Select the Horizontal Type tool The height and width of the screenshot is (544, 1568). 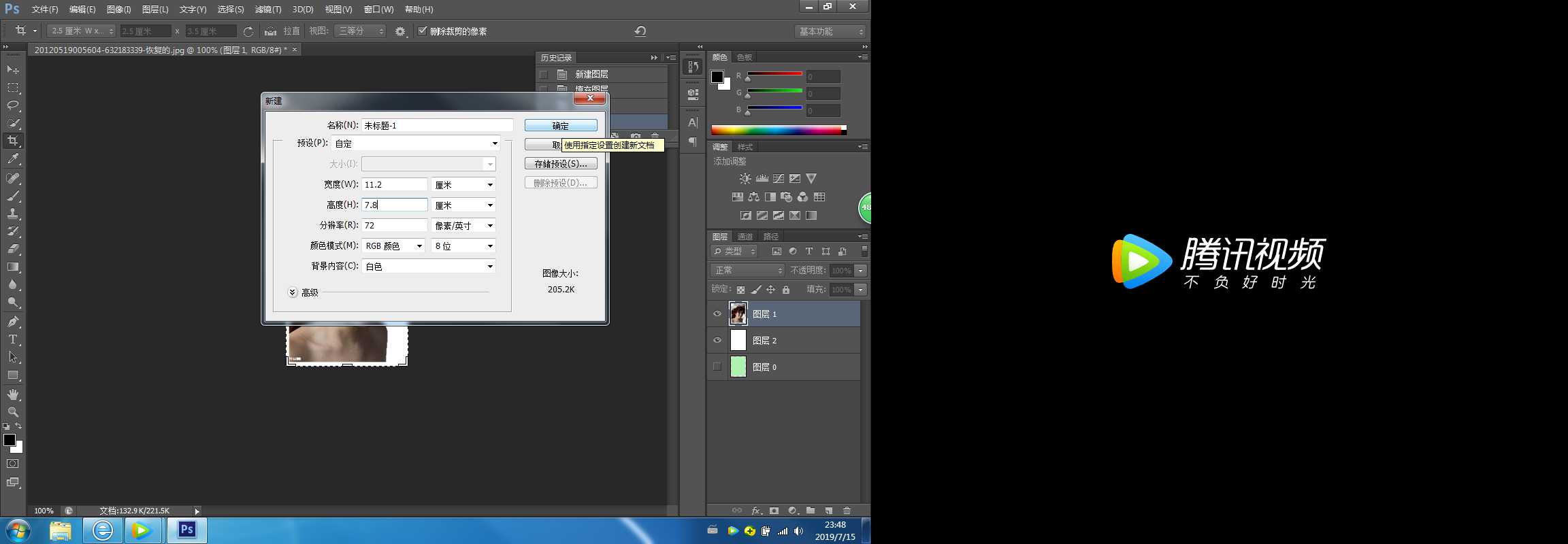13,339
